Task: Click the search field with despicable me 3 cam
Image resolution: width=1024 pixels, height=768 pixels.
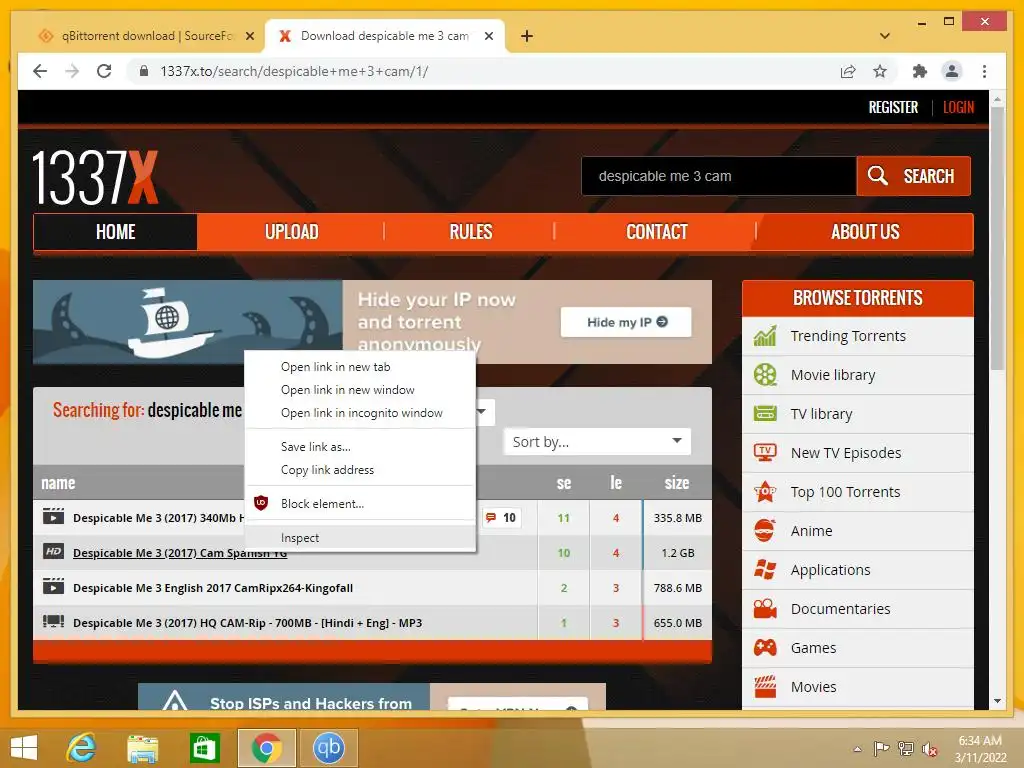Action: pos(718,176)
